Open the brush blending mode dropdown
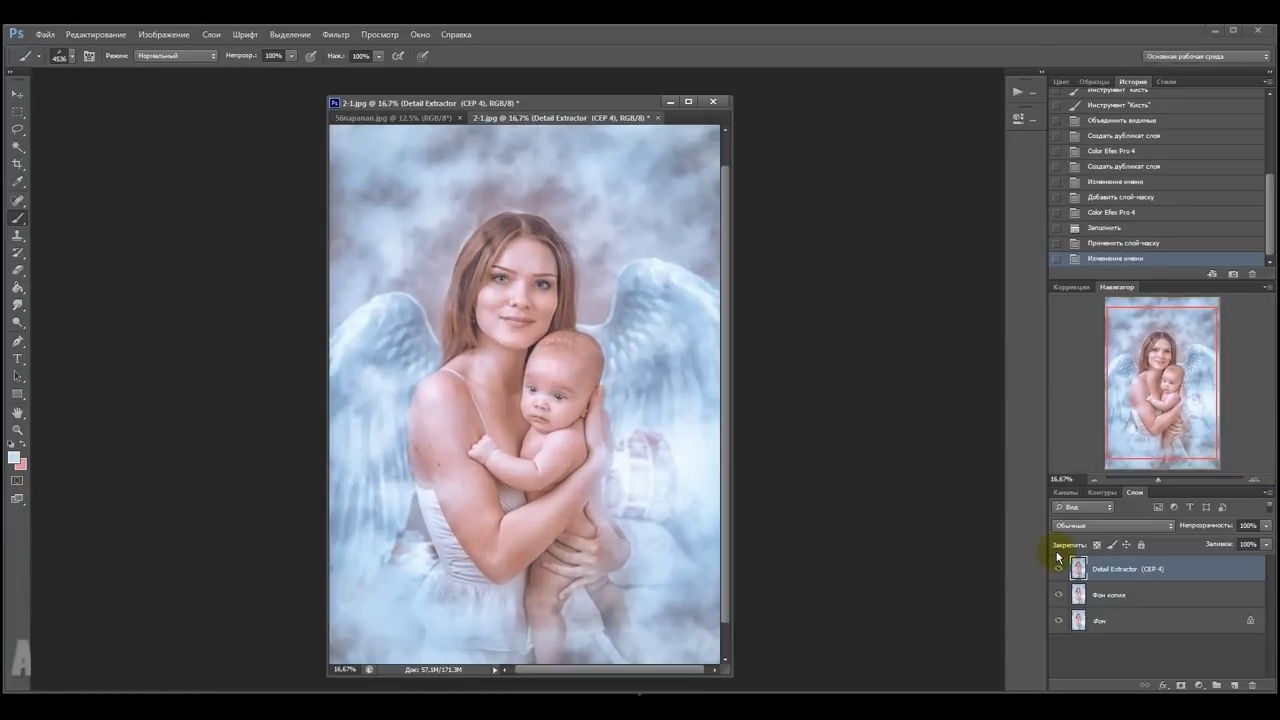 tap(176, 56)
